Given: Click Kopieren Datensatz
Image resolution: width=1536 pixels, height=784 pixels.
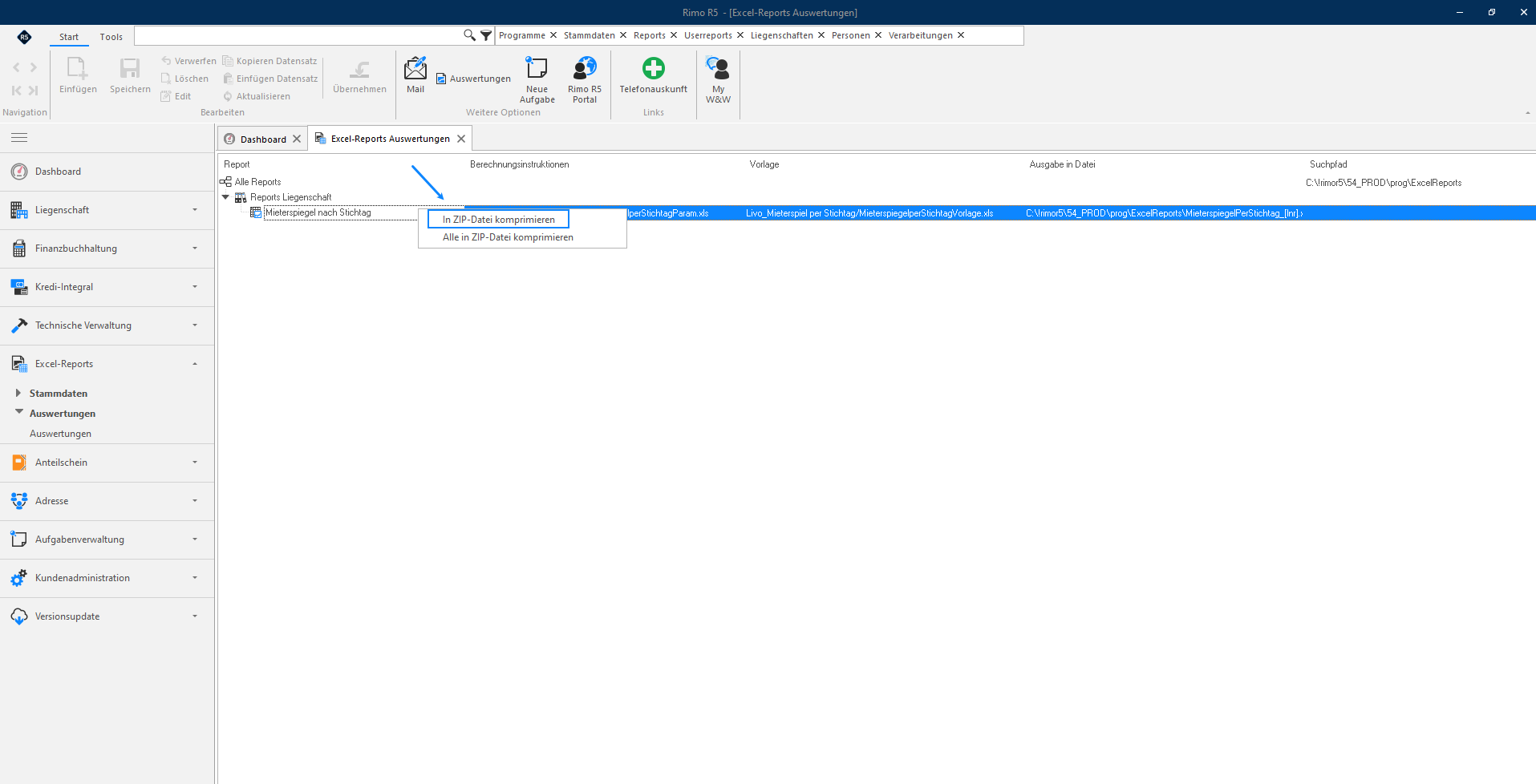Looking at the screenshot, I should 270,61.
